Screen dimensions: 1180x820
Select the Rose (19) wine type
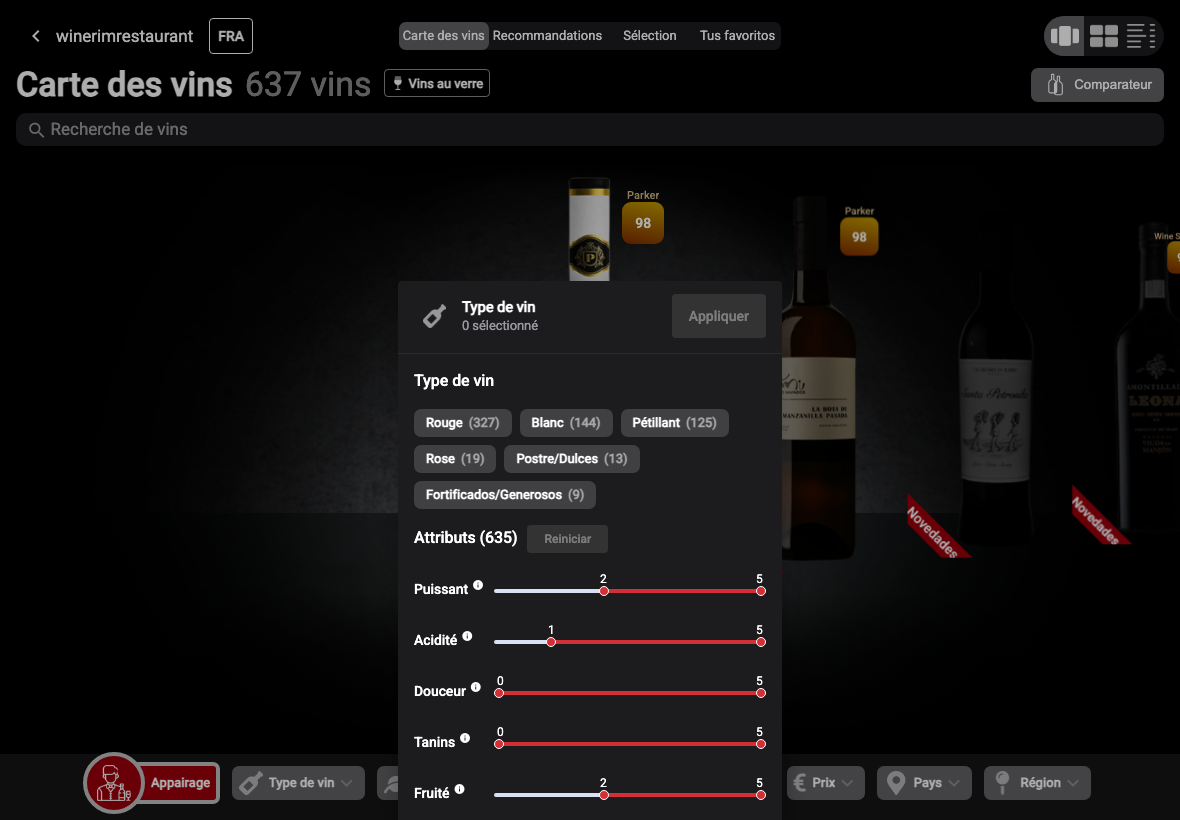(455, 459)
